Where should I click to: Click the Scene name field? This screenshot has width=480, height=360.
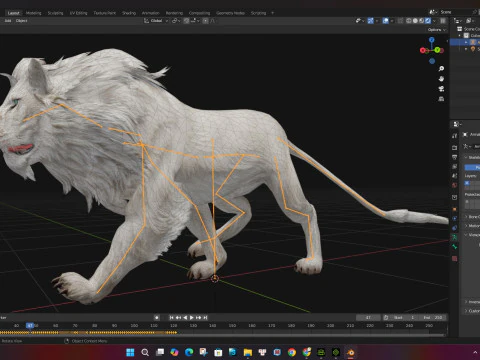click(455, 12)
